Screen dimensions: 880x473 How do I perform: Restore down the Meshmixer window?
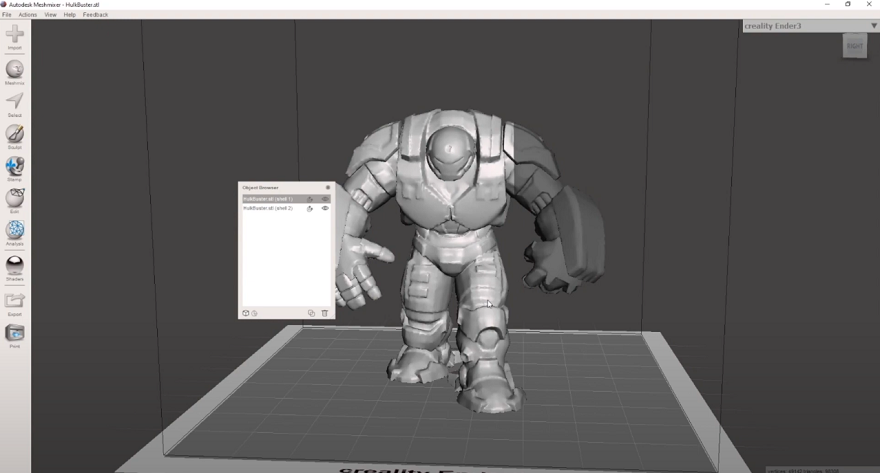pyautogui.click(x=848, y=4)
